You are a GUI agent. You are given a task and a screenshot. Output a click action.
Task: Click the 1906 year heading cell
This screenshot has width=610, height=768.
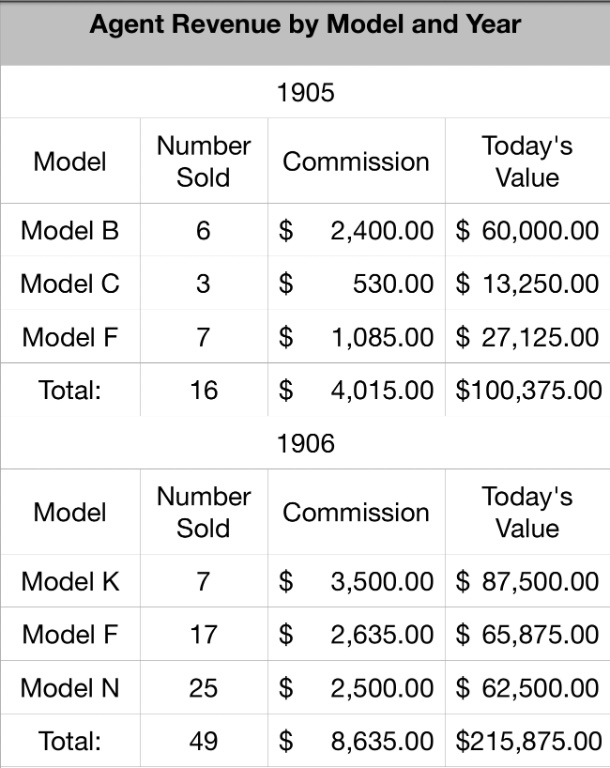click(x=305, y=444)
